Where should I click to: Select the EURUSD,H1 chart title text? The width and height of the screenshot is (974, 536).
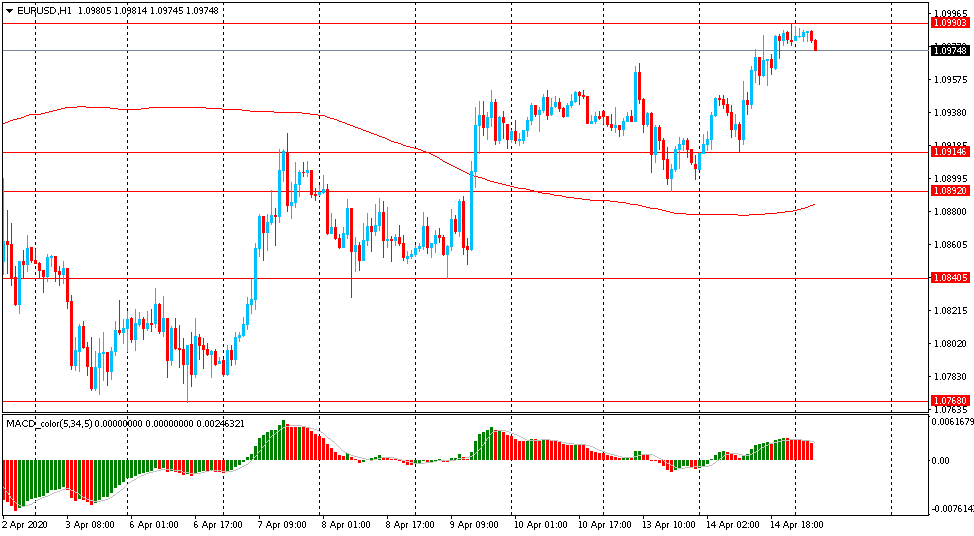coord(44,11)
